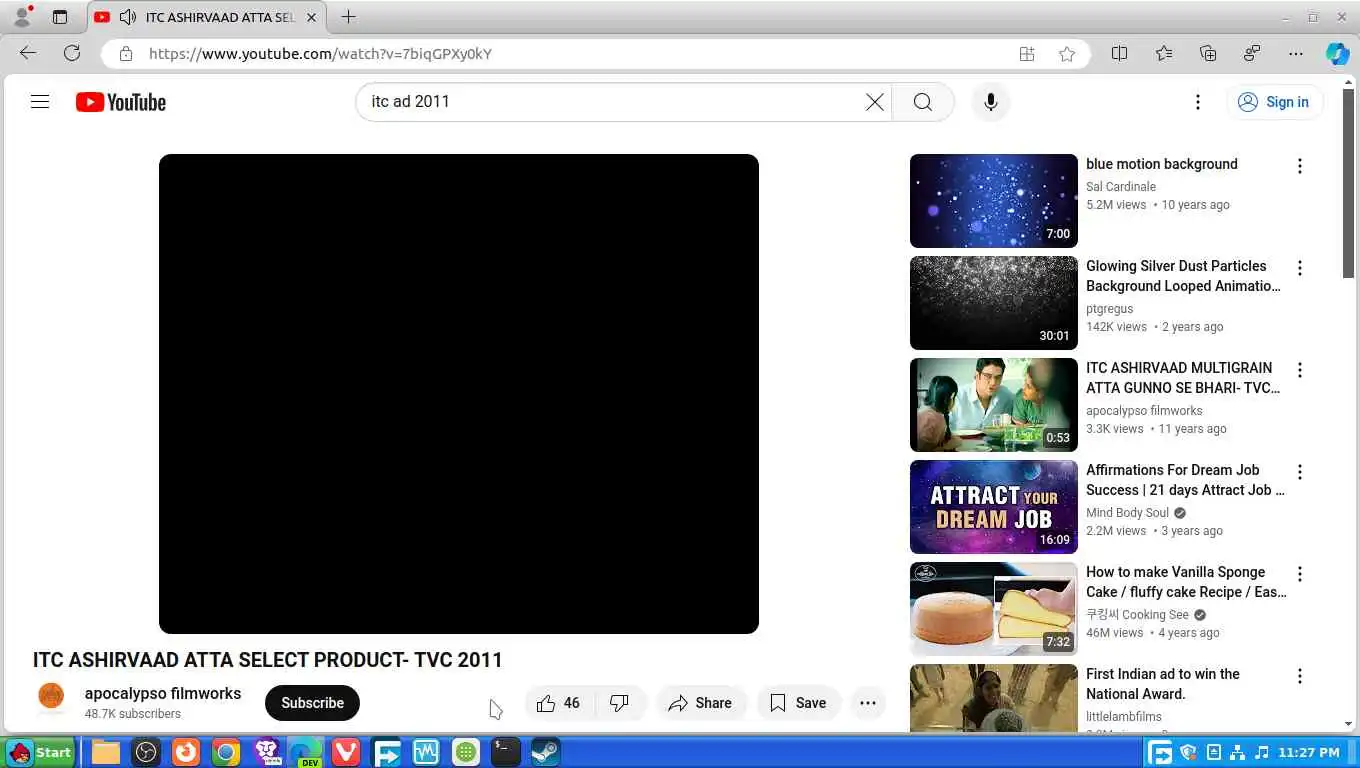Mute the tab via speaker icon

click(127, 17)
